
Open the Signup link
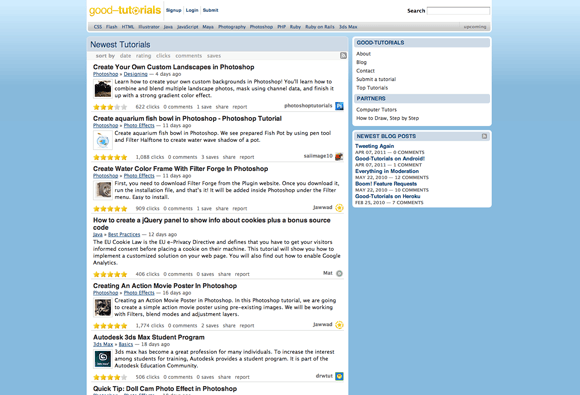(x=173, y=10)
